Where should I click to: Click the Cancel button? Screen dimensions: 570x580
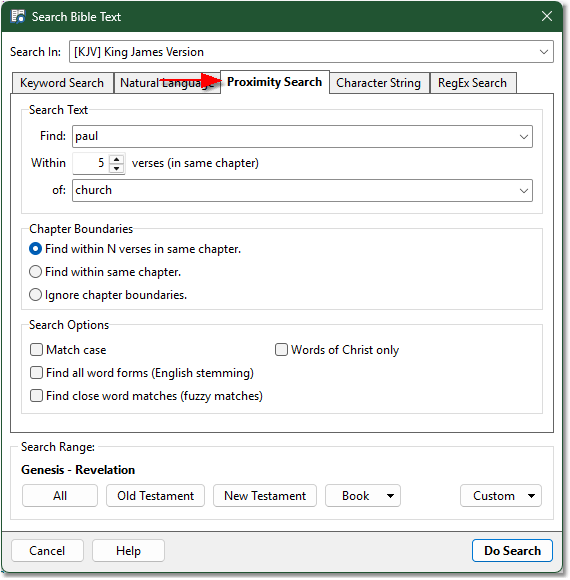(47, 551)
